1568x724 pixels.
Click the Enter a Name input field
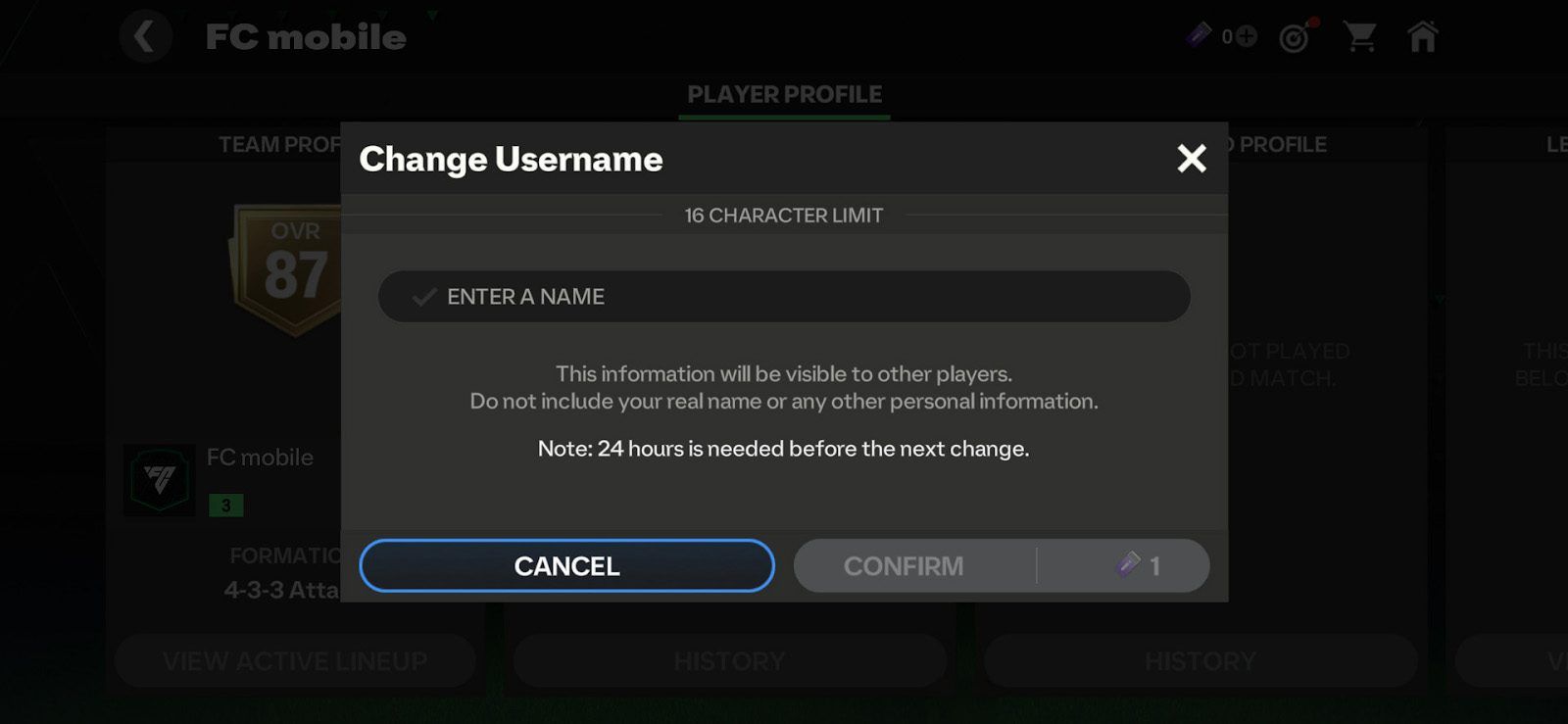[784, 297]
